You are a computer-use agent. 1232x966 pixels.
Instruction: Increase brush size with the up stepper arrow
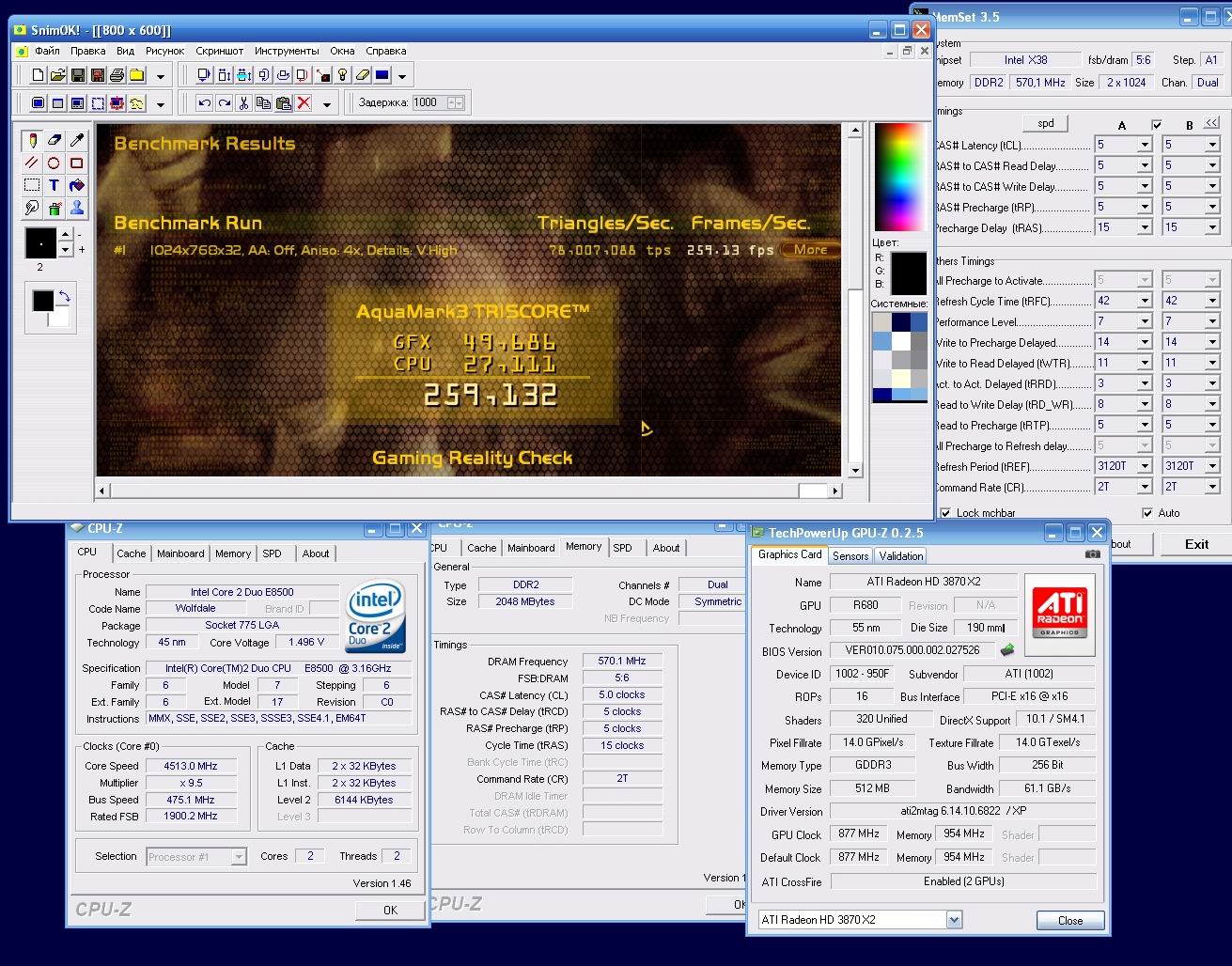pos(65,236)
